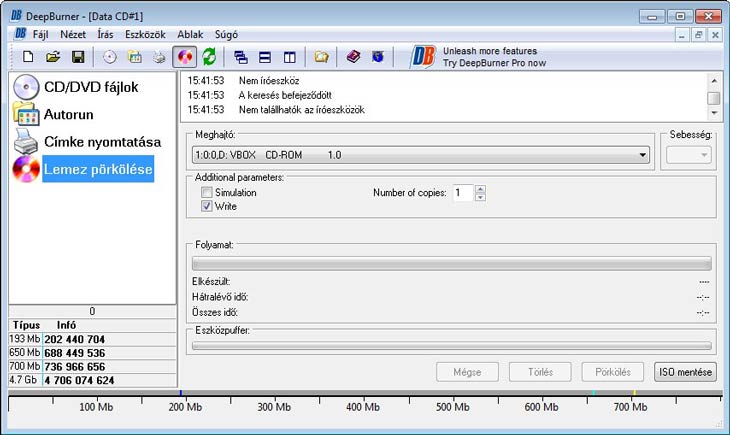Decrease Number of copies with down arrow
This screenshot has height=435, width=730.
point(480,197)
